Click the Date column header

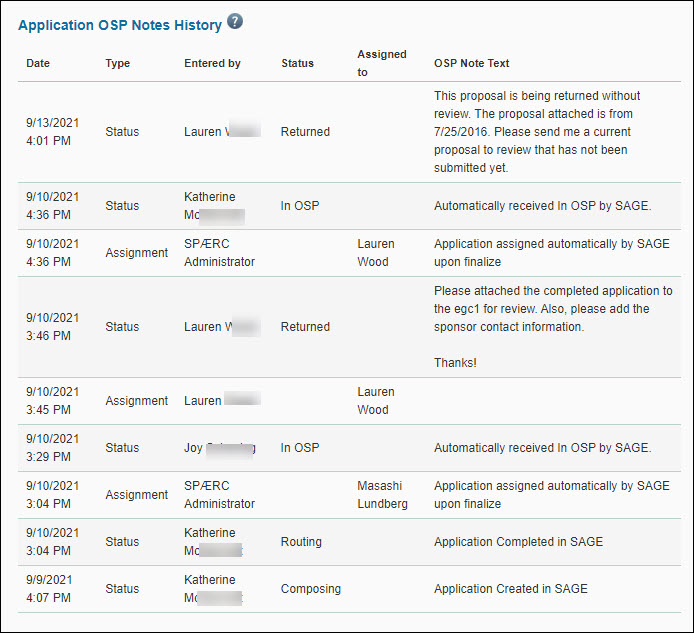(x=38, y=63)
